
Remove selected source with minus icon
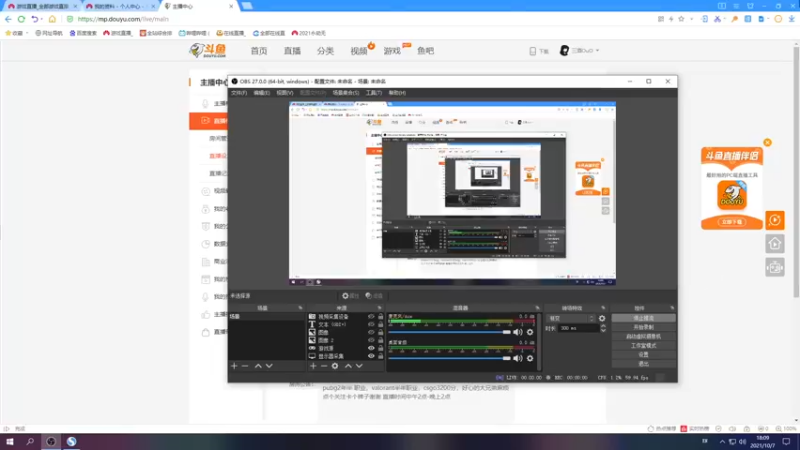tap(324, 366)
